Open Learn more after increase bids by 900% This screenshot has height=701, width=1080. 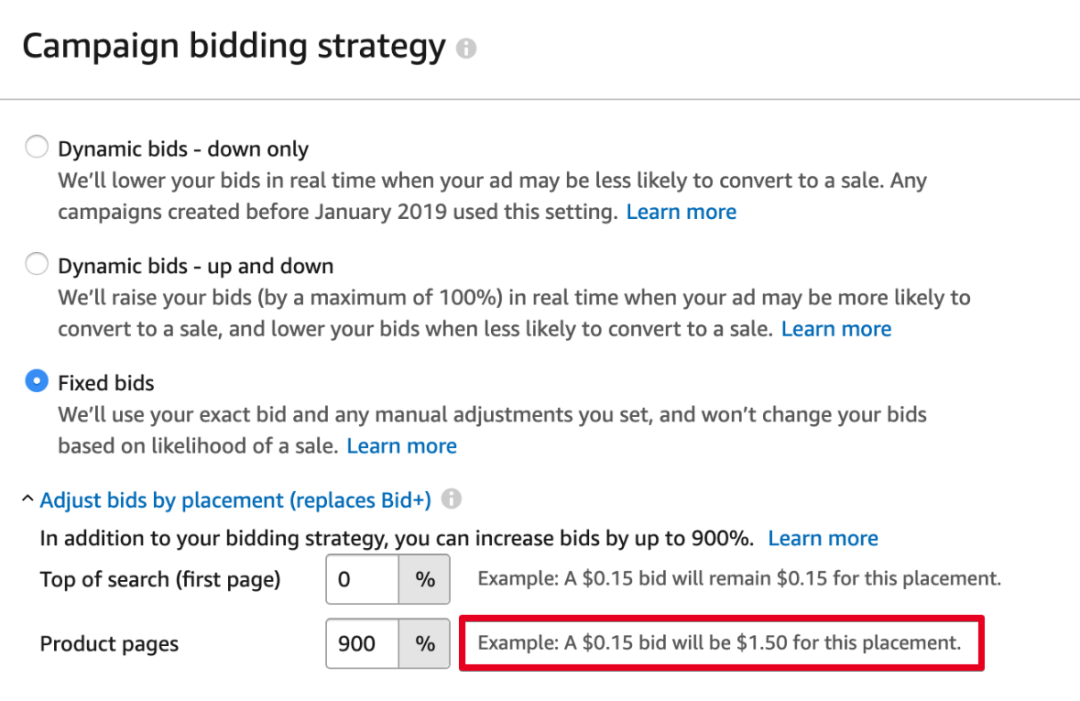pos(823,538)
